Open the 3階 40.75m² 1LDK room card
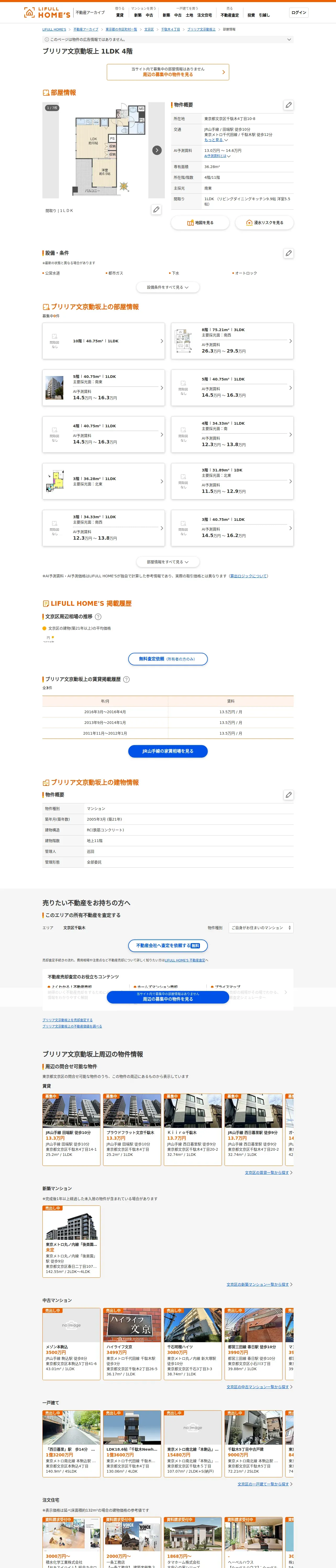This screenshot has width=336, height=1568. click(x=232, y=528)
